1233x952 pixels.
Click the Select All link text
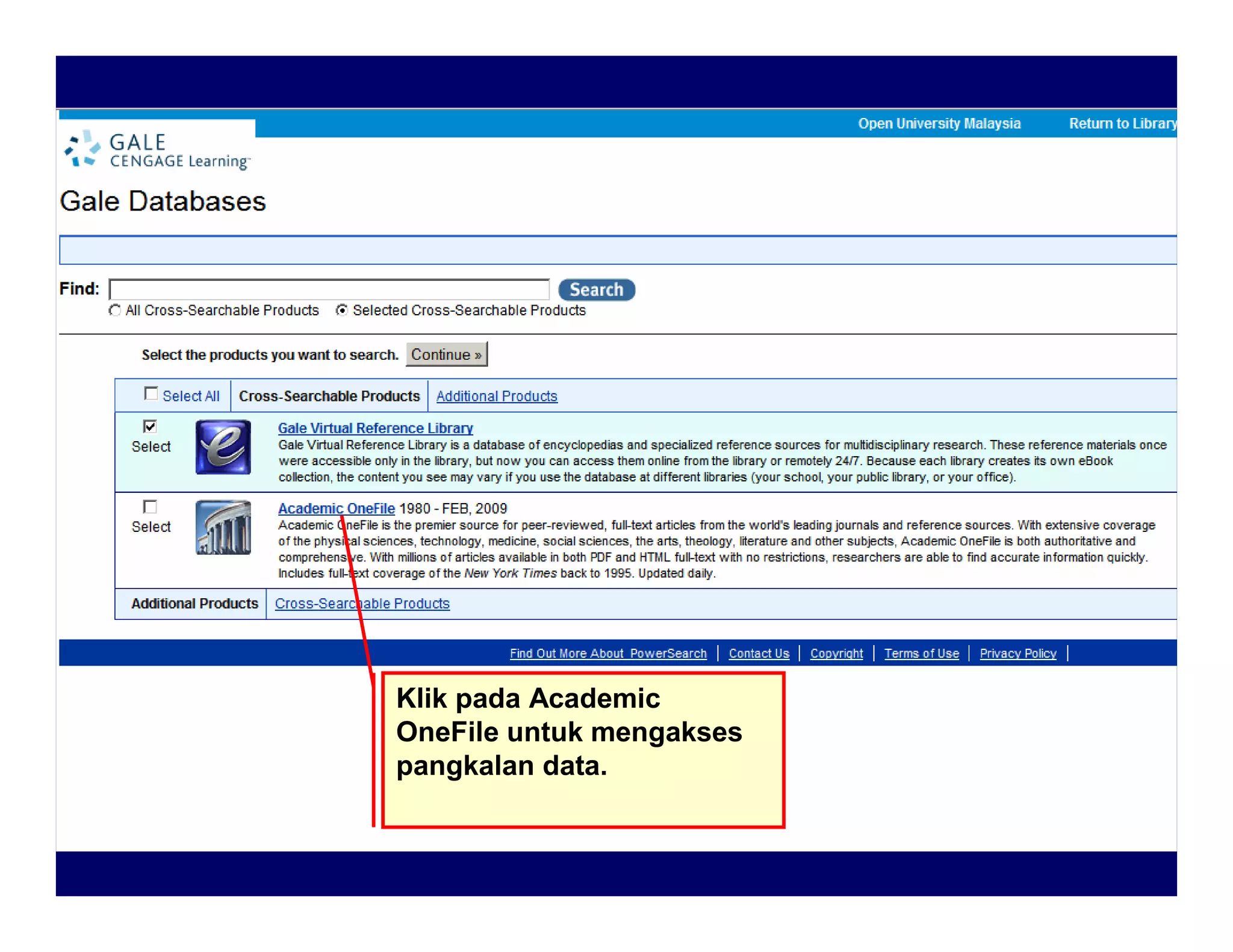(x=191, y=396)
